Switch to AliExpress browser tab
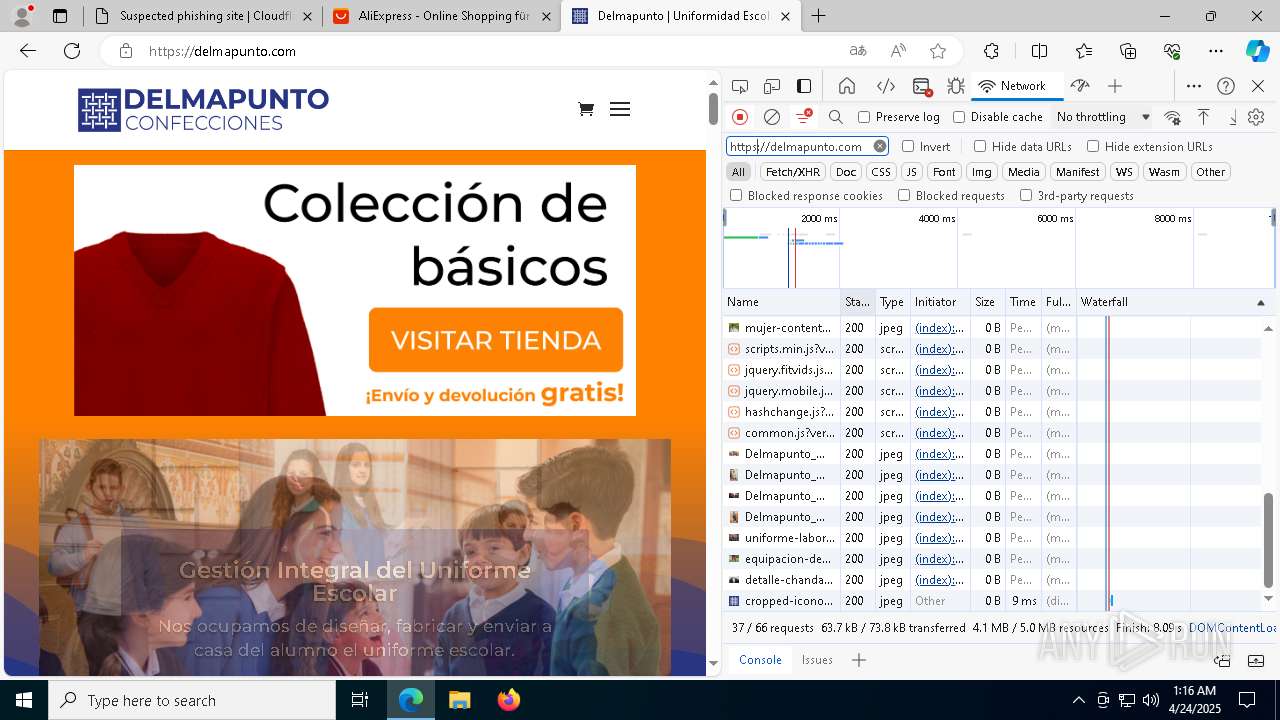This screenshot has height=720, width=1280. [x=441, y=16]
